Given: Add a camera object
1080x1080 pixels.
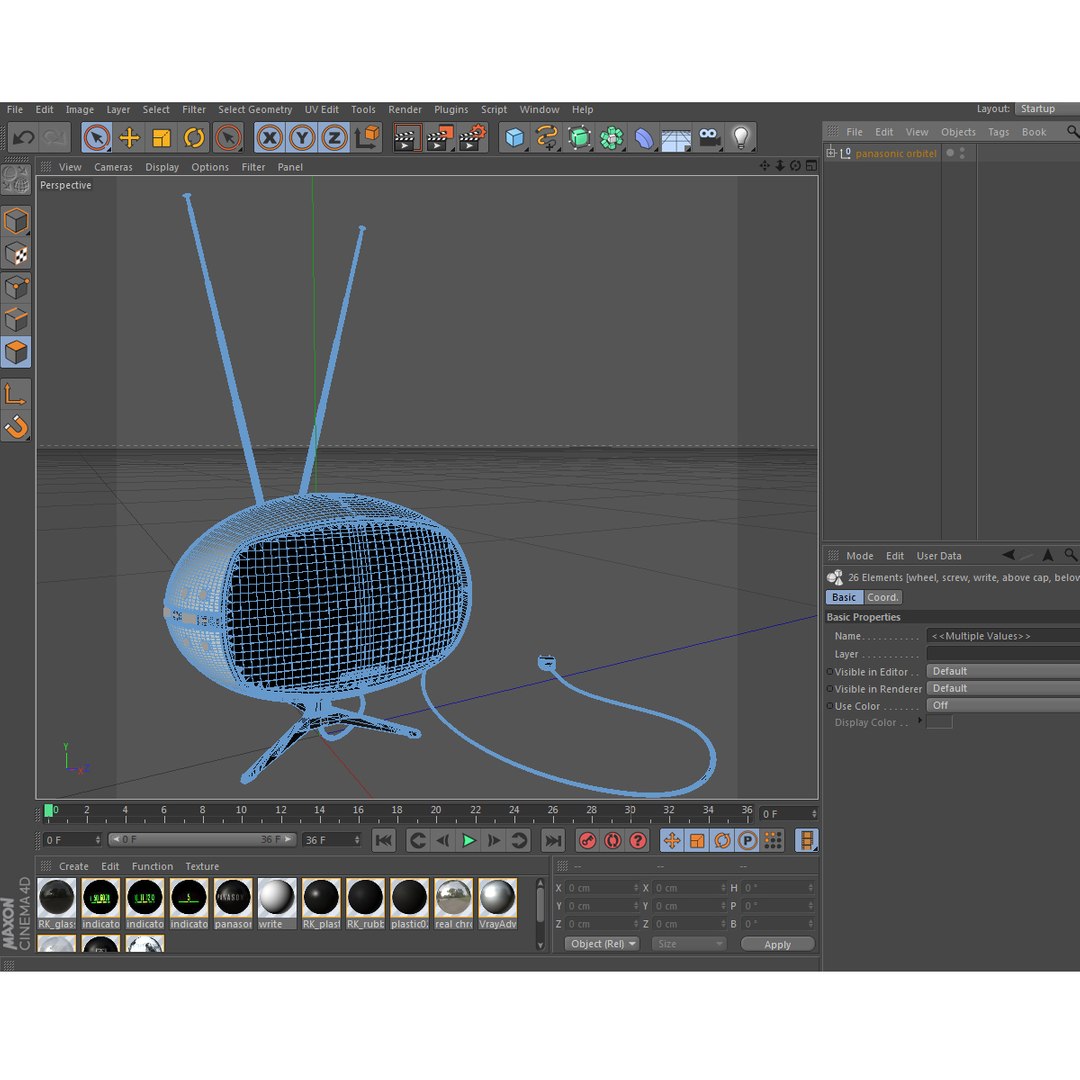Looking at the screenshot, I should coord(709,138).
